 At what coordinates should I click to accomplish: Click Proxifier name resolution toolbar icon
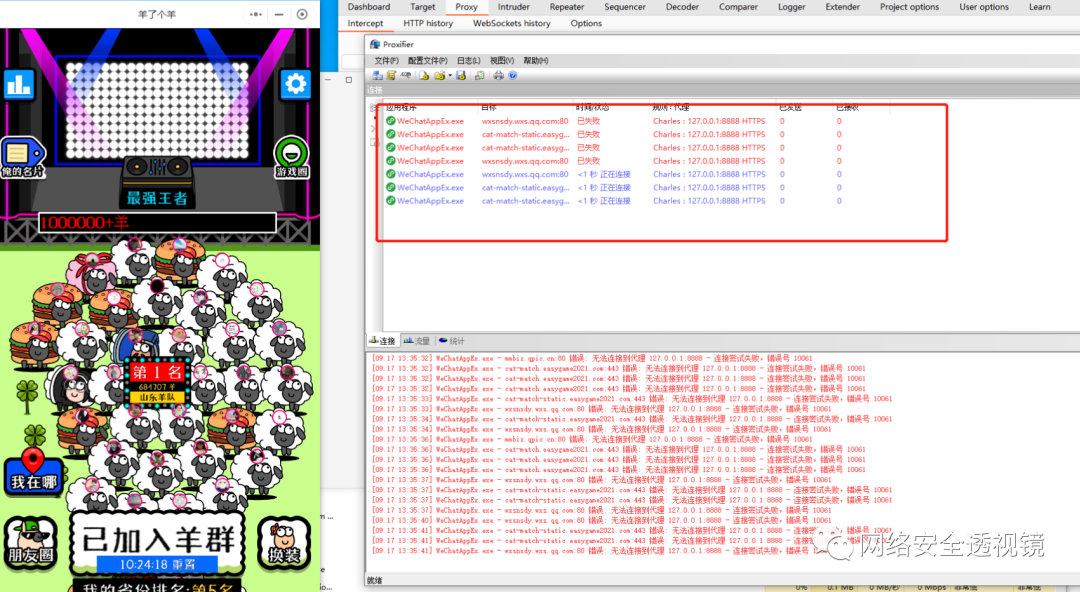click(x=406, y=74)
